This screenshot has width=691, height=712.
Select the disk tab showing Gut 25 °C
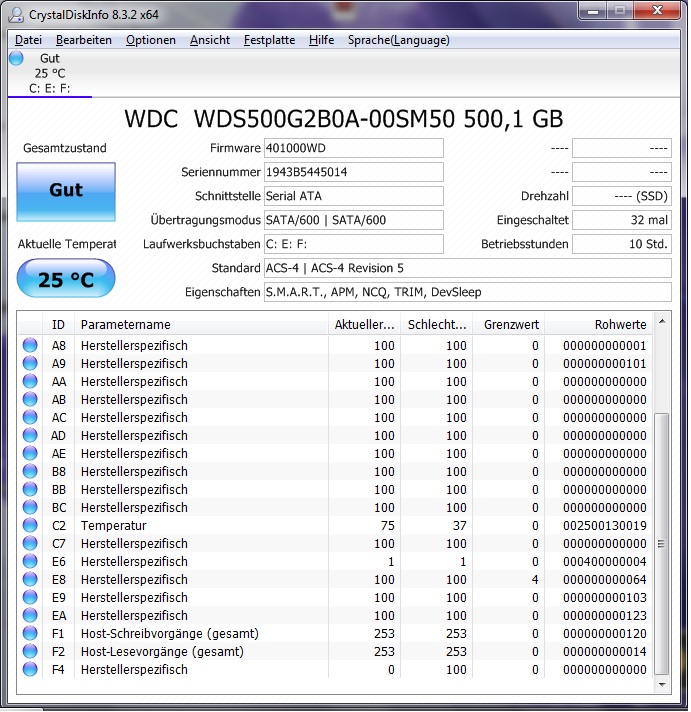point(50,73)
